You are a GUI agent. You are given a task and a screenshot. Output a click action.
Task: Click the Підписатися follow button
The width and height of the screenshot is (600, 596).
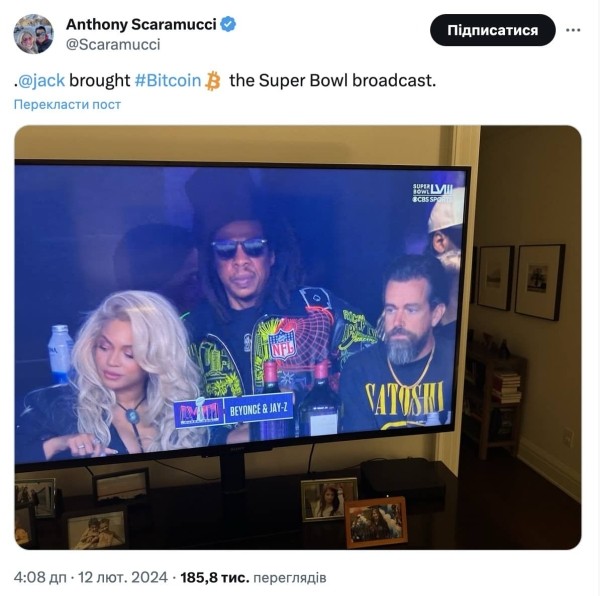492,30
